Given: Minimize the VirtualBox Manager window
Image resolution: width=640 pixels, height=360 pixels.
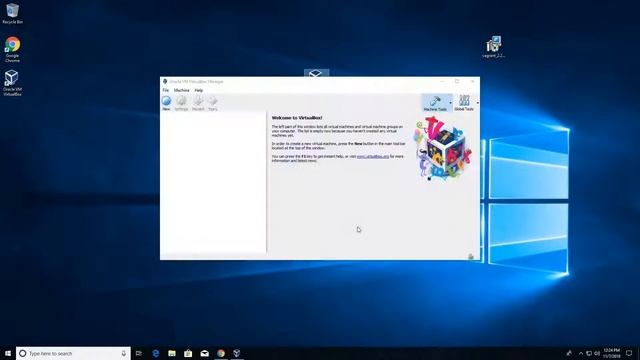Looking at the screenshot, I should pos(442,82).
